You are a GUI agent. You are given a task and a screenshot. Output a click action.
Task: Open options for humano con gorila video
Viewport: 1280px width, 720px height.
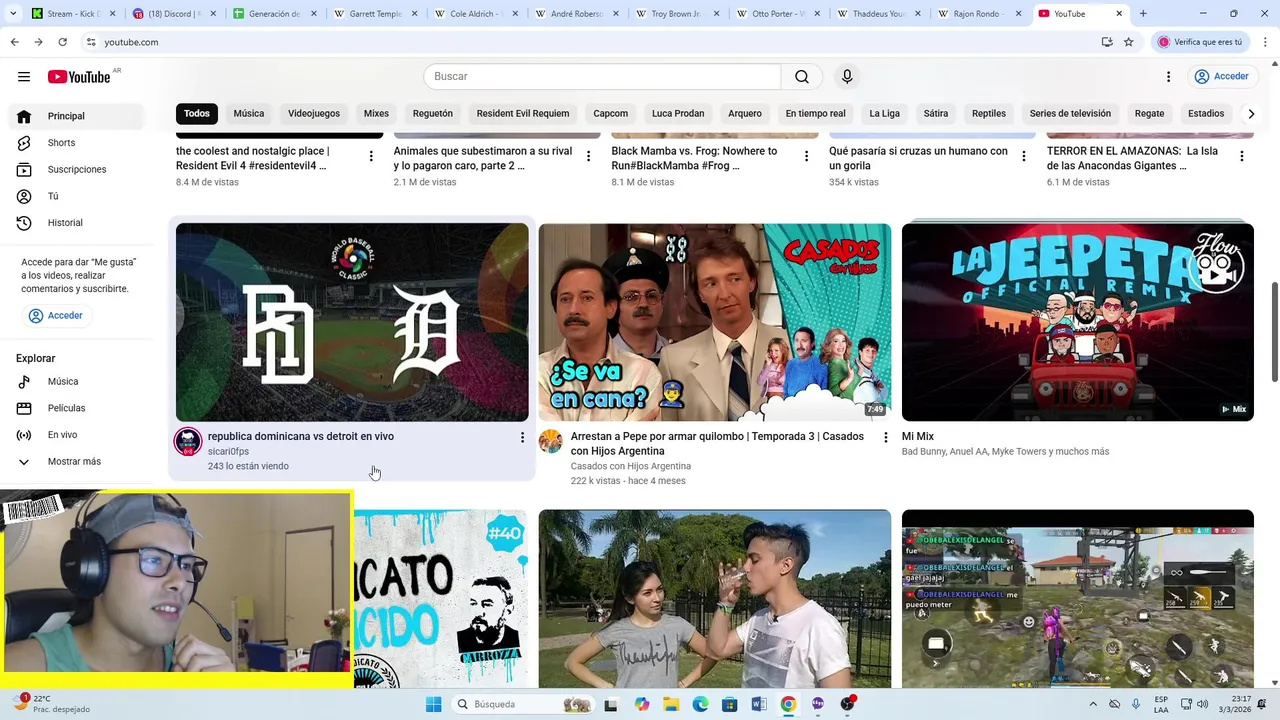[1024, 156]
